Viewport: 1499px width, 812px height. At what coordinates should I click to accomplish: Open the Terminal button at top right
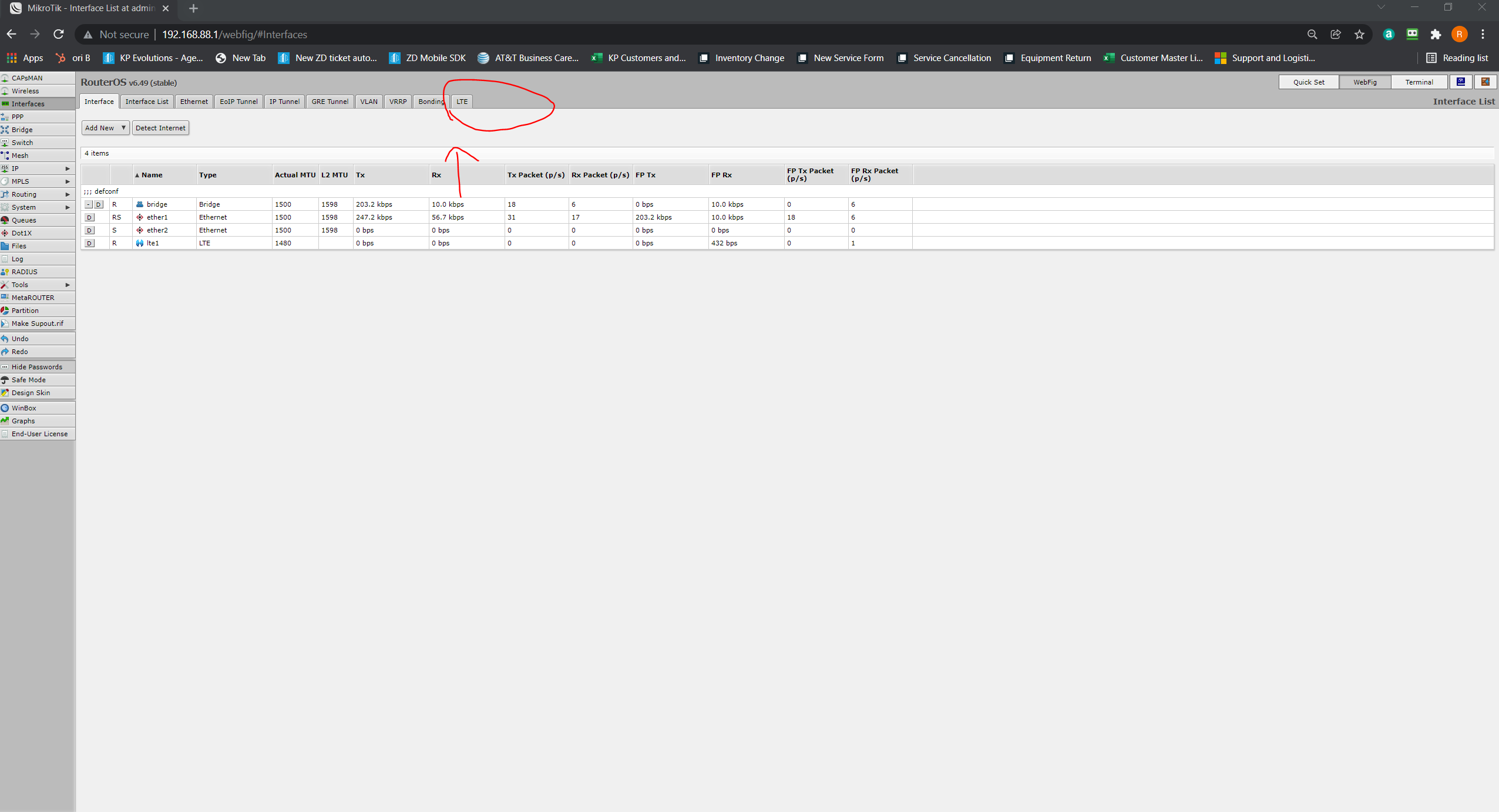pyautogui.click(x=1419, y=82)
